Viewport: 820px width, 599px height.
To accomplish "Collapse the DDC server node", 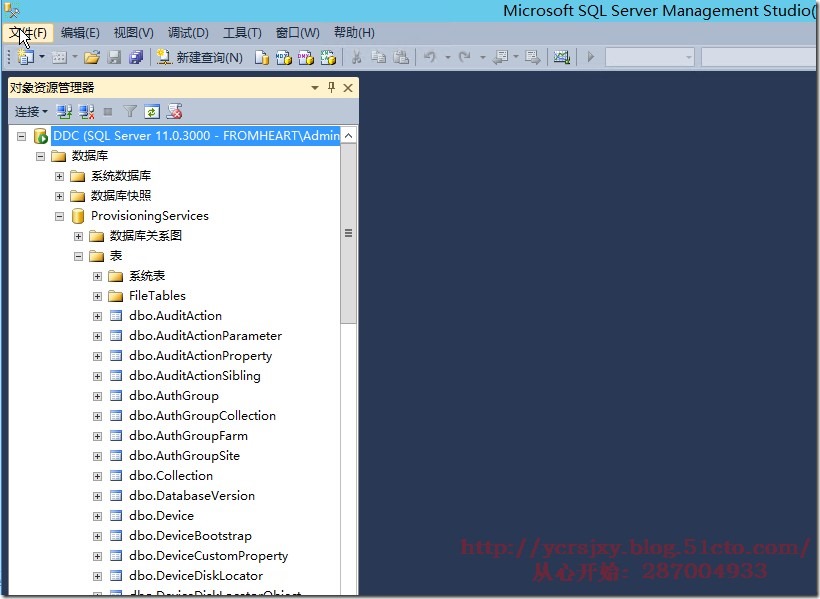I will click(21, 136).
